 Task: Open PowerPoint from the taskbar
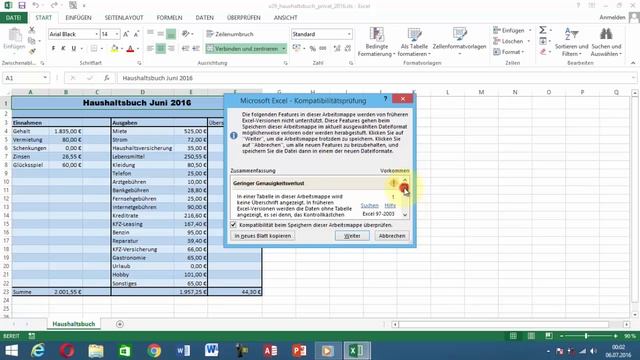299,351
